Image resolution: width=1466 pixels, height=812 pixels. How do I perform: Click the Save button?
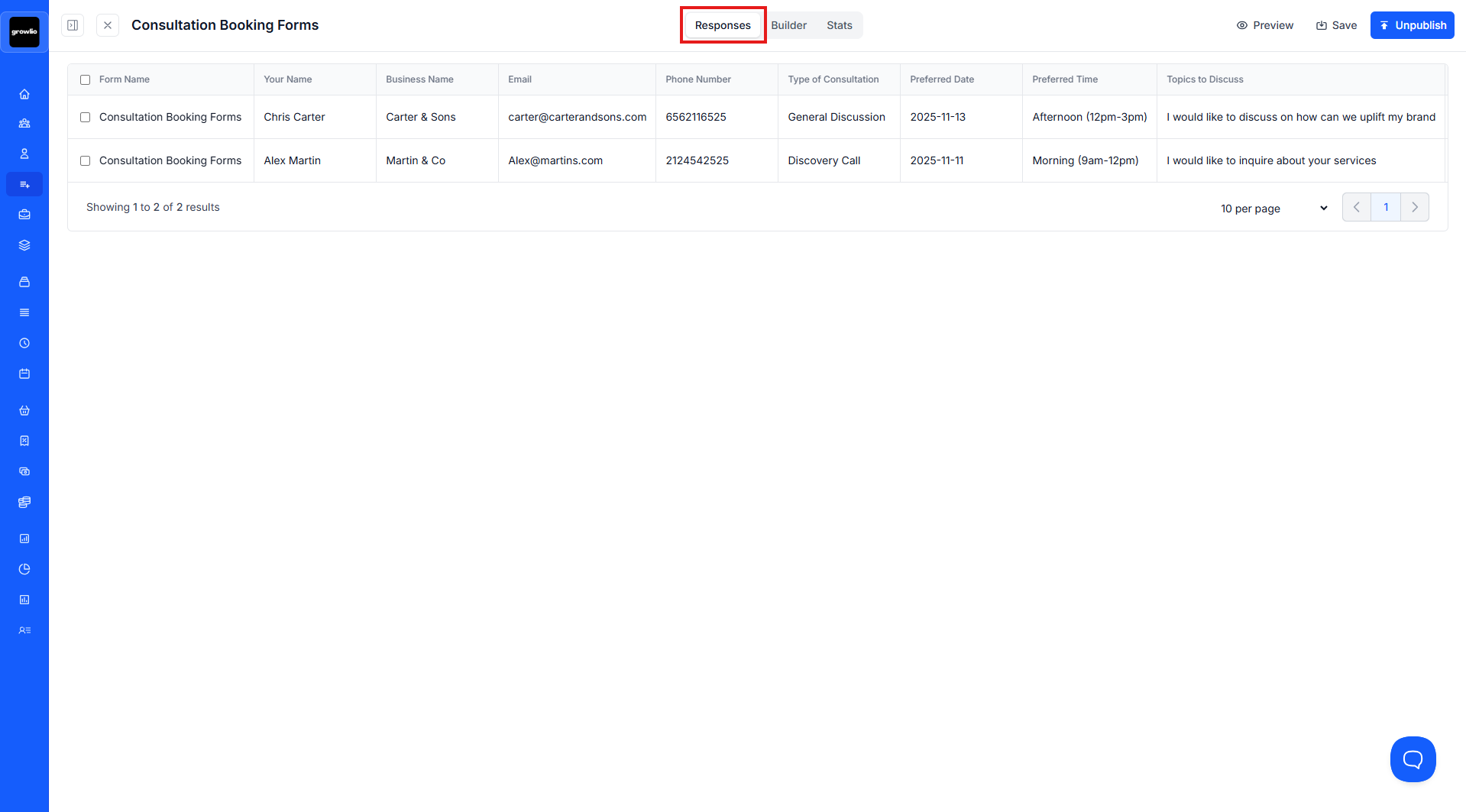(x=1336, y=25)
